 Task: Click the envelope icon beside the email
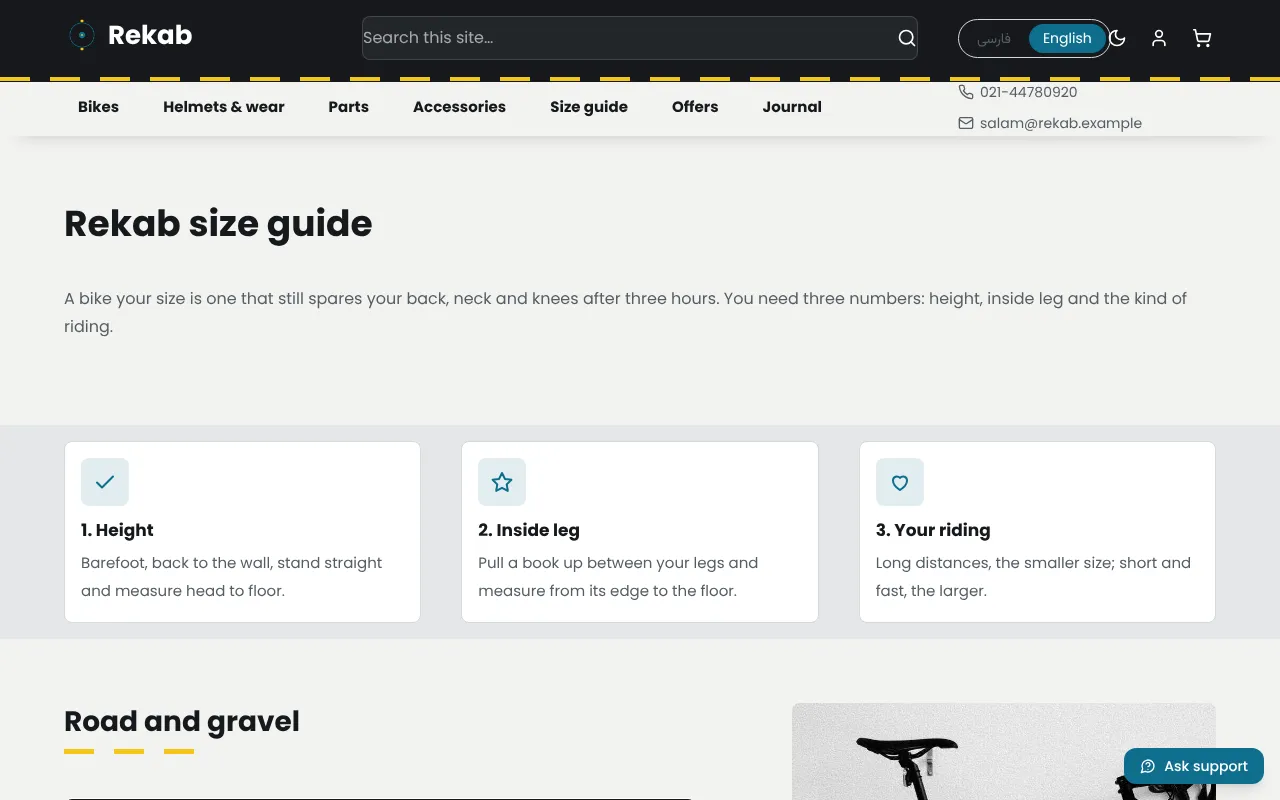coord(966,123)
